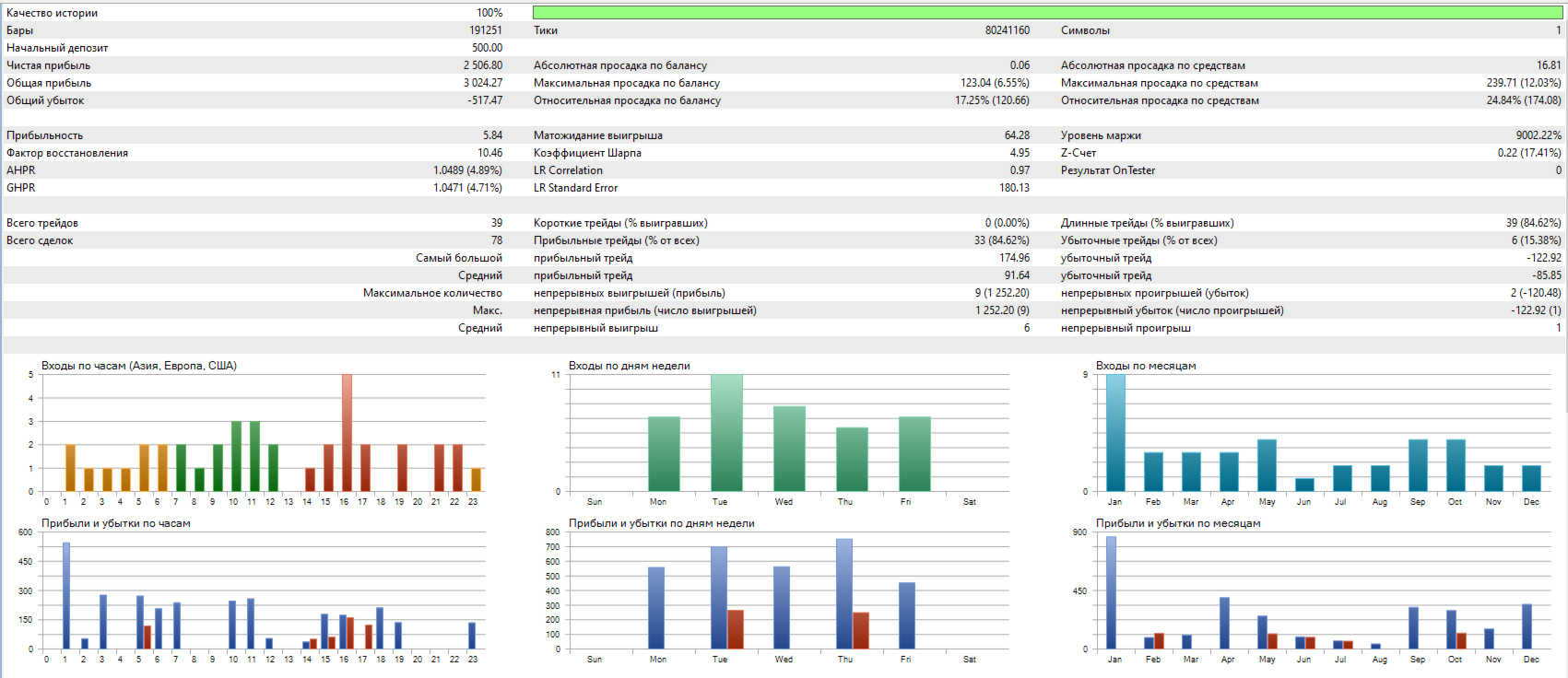Select chart title 'Входы по дням недели'
This screenshot has width=1568, height=678.
tap(630, 366)
